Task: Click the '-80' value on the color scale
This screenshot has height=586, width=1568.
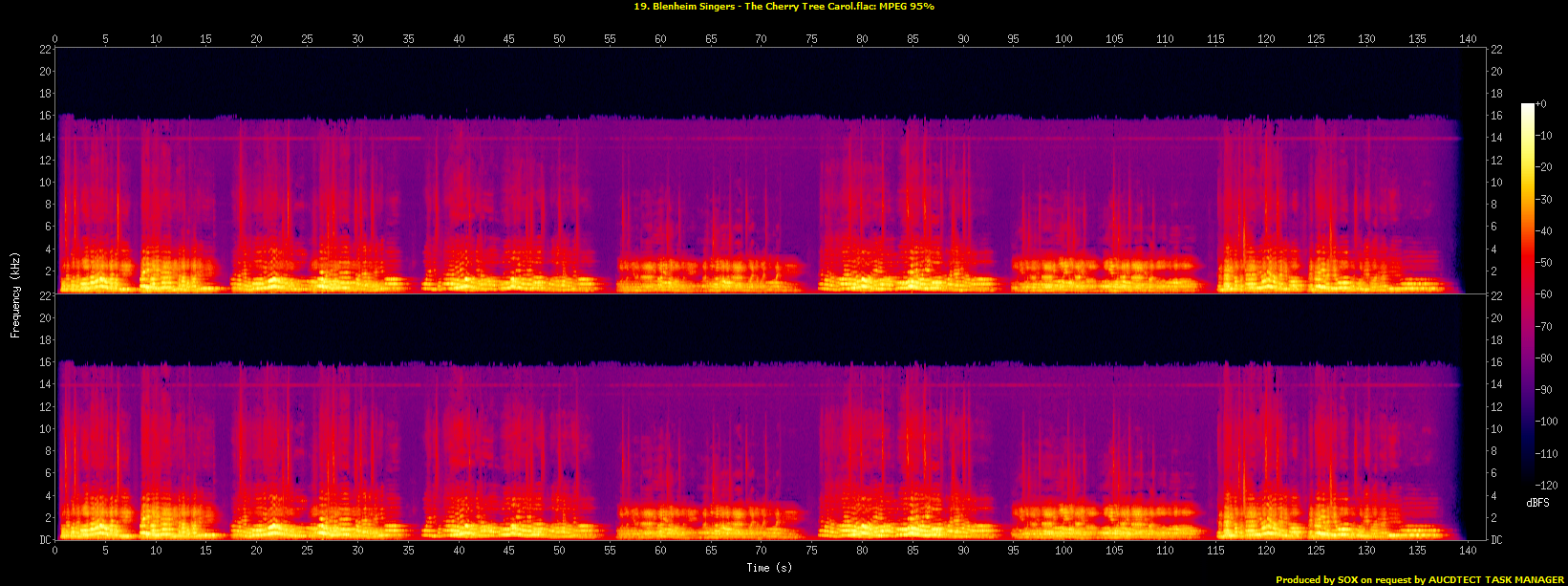Action: (1544, 358)
